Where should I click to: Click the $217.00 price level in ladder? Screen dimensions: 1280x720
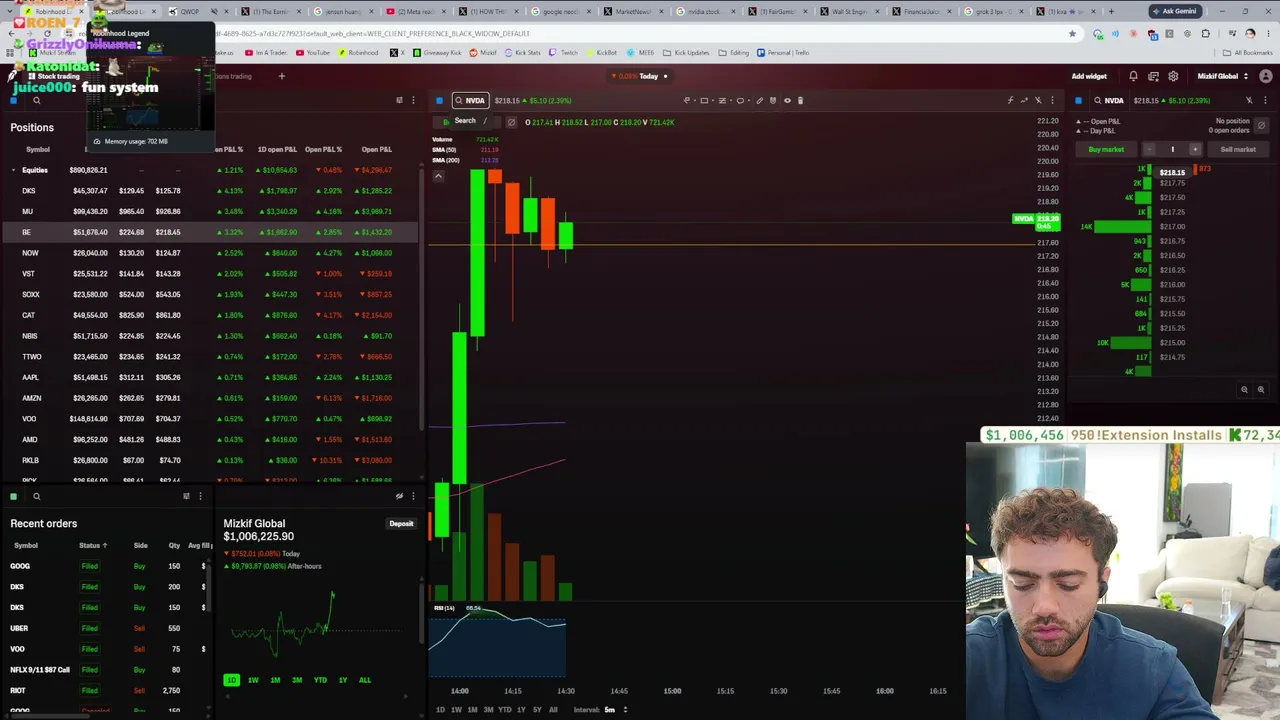[1172, 227]
